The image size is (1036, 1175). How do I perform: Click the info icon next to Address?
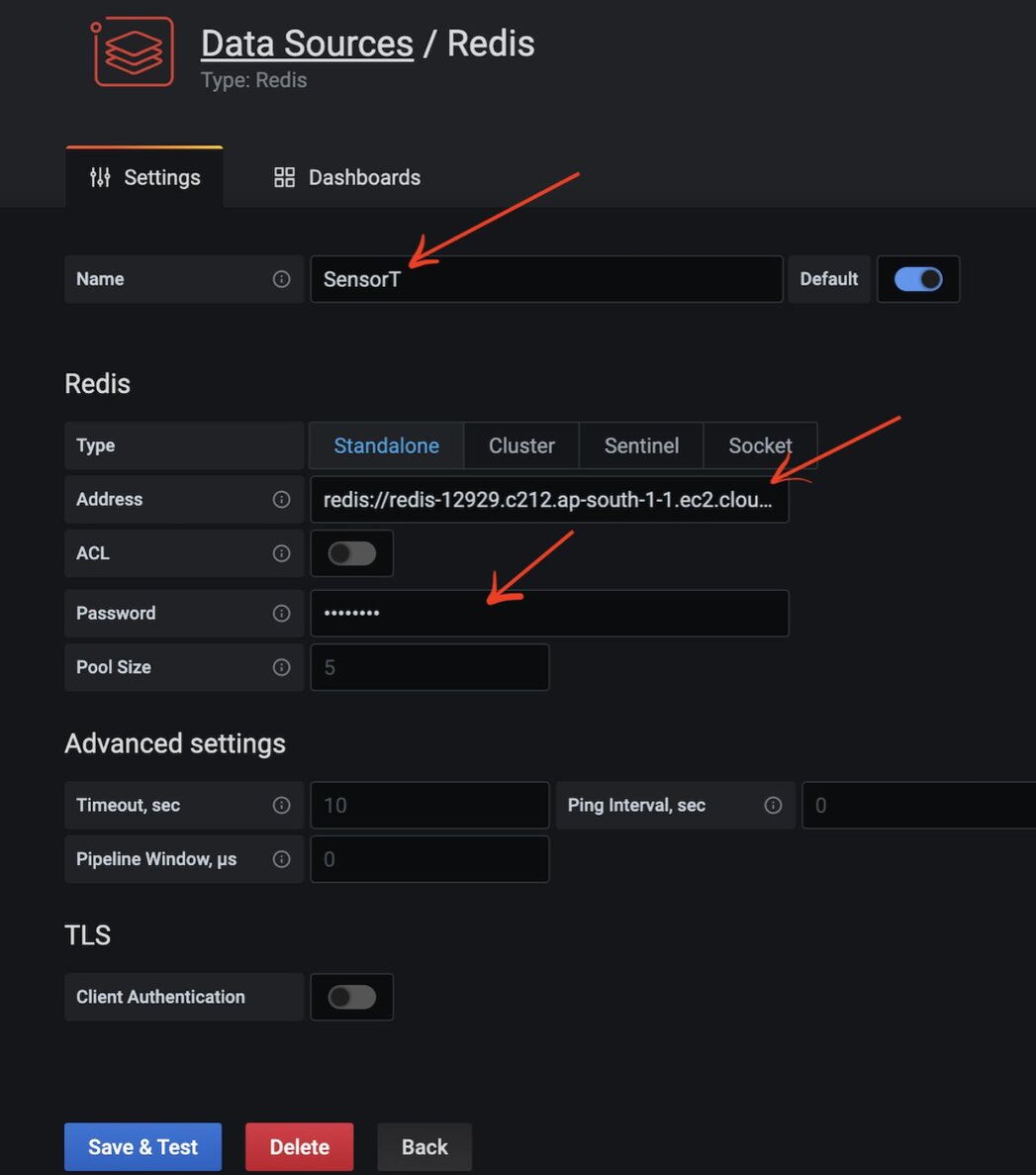[281, 499]
